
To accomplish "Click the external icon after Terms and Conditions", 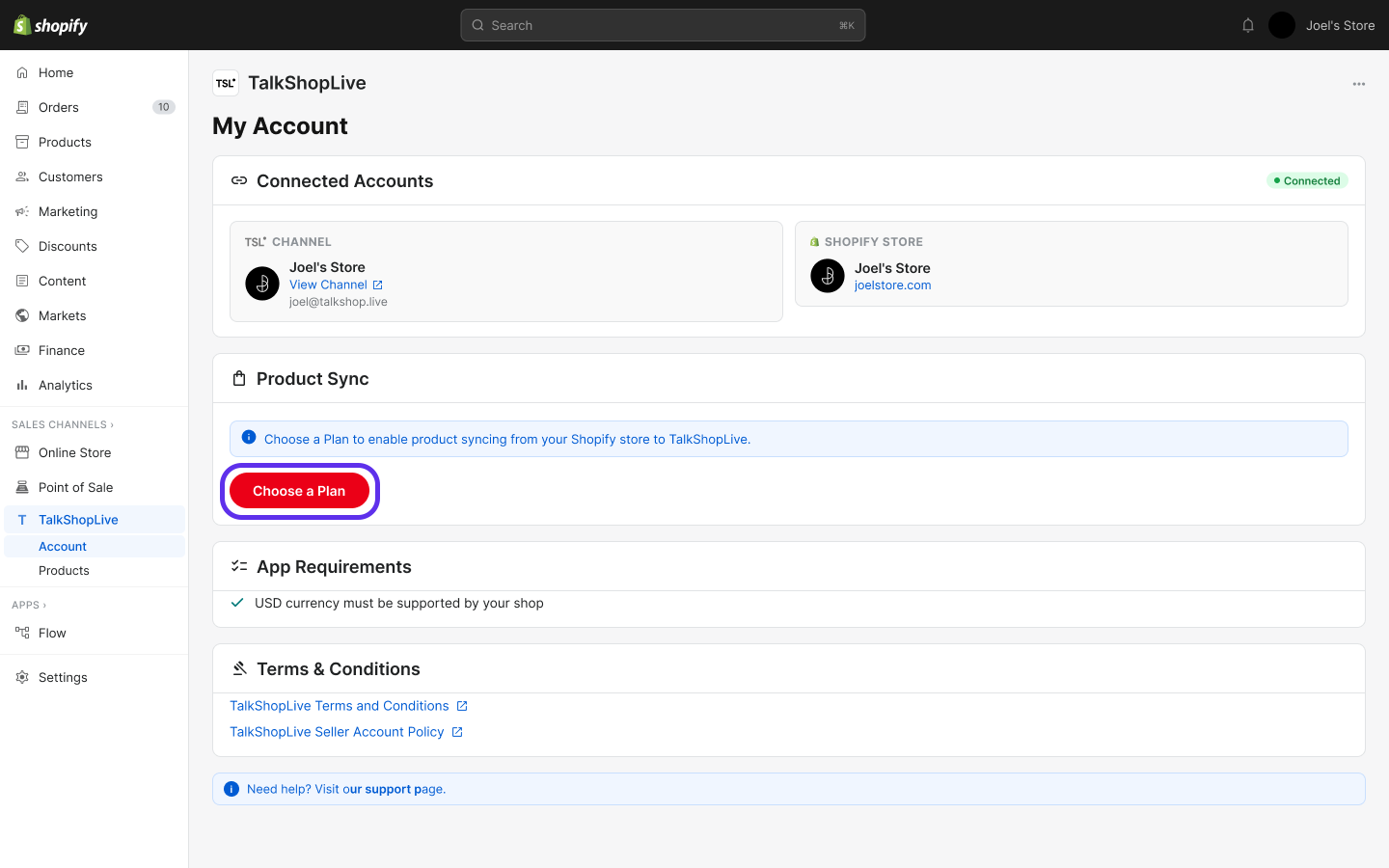I will [462, 706].
